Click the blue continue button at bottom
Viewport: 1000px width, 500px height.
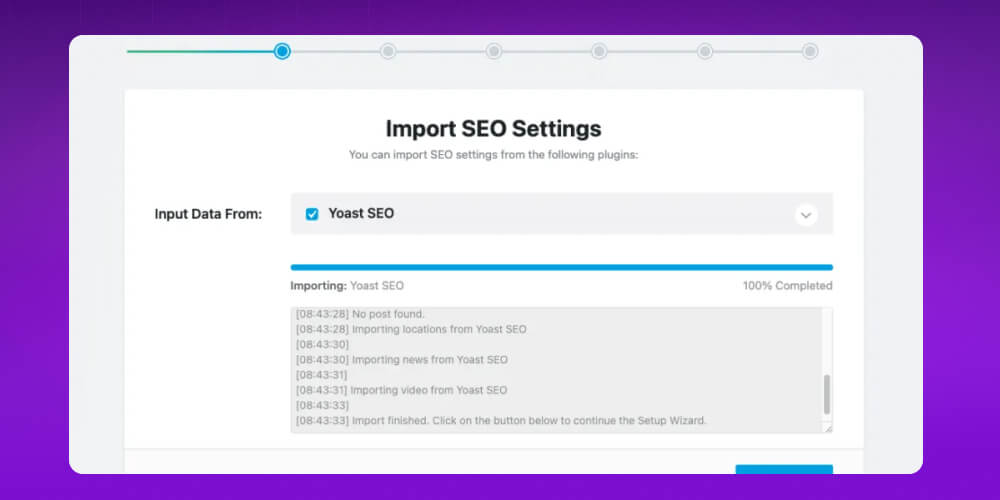click(x=784, y=469)
